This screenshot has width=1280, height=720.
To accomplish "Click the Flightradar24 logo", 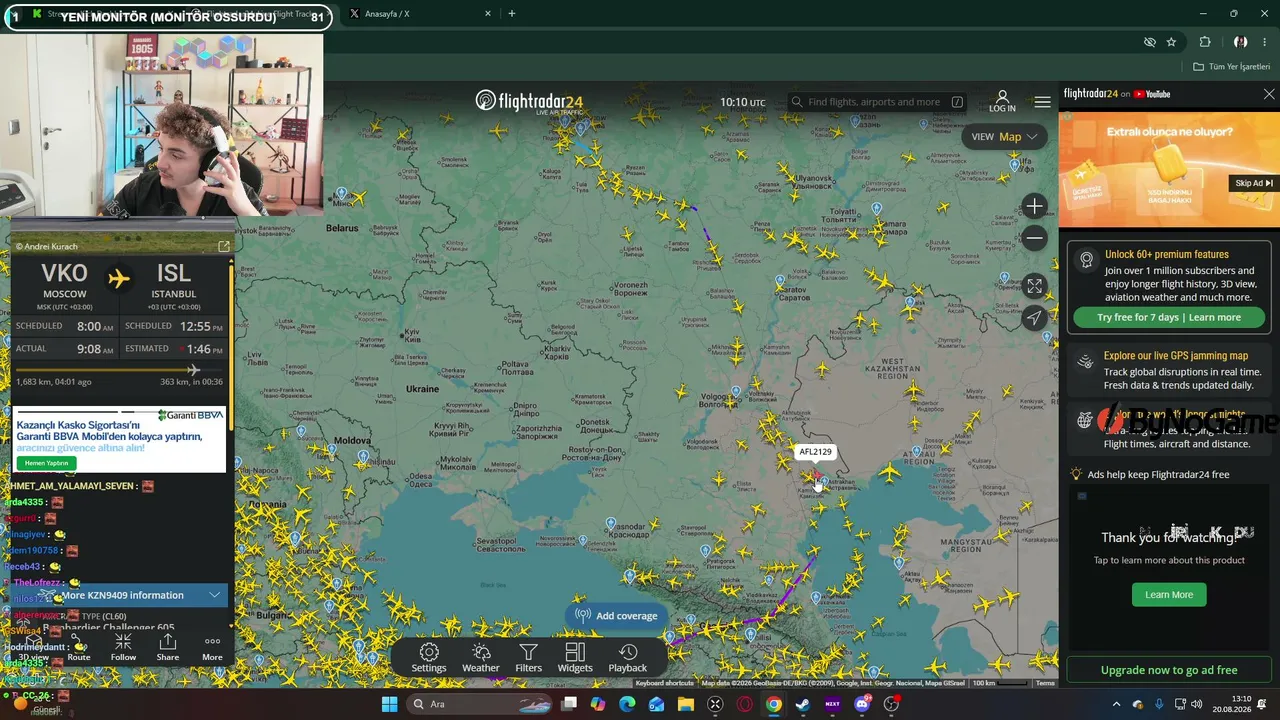I will click(529, 101).
